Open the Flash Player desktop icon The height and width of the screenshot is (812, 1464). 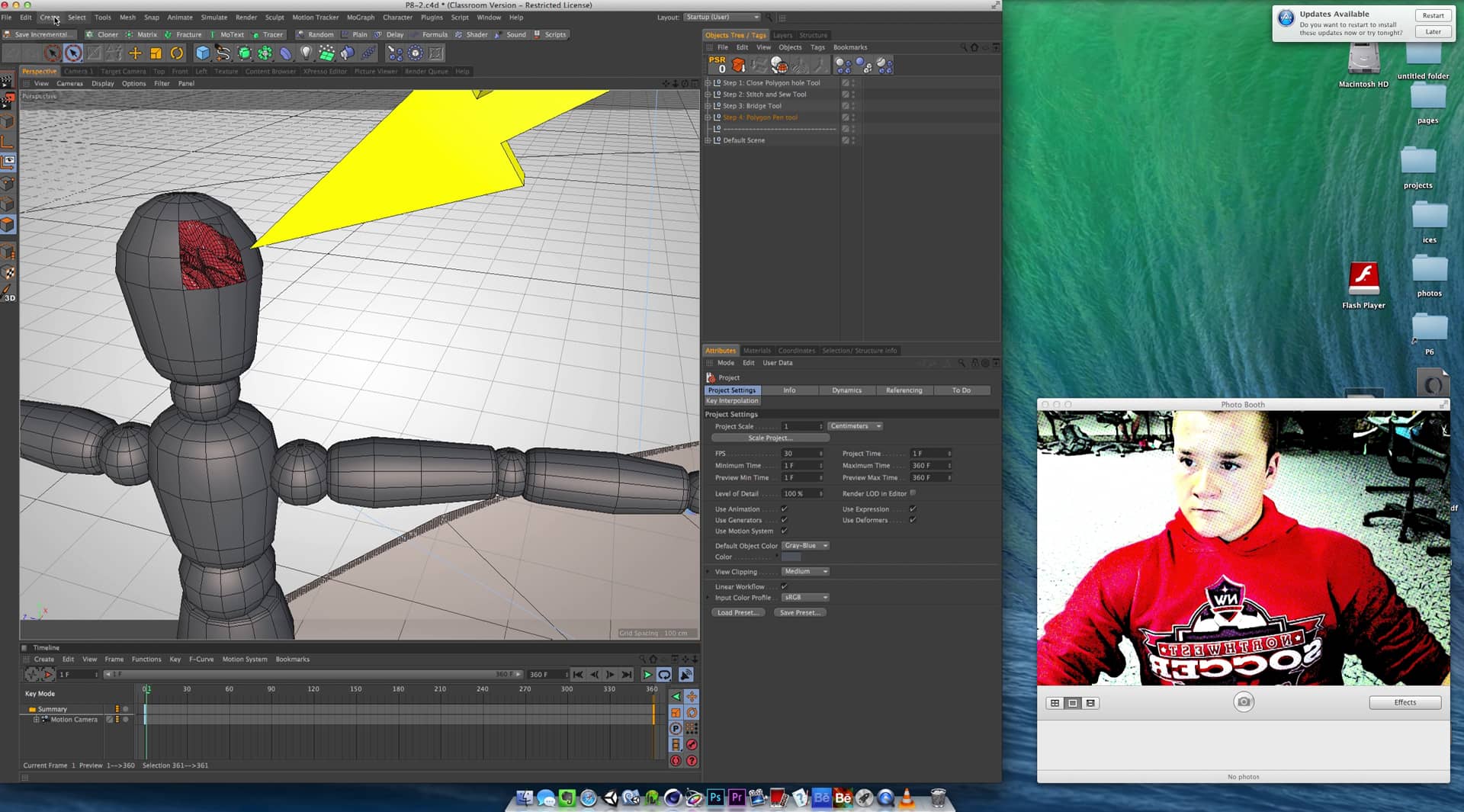coord(1363,285)
